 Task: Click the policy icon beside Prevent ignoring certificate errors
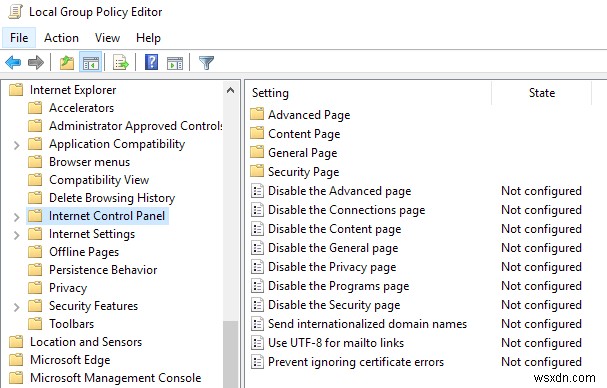[257, 362]
